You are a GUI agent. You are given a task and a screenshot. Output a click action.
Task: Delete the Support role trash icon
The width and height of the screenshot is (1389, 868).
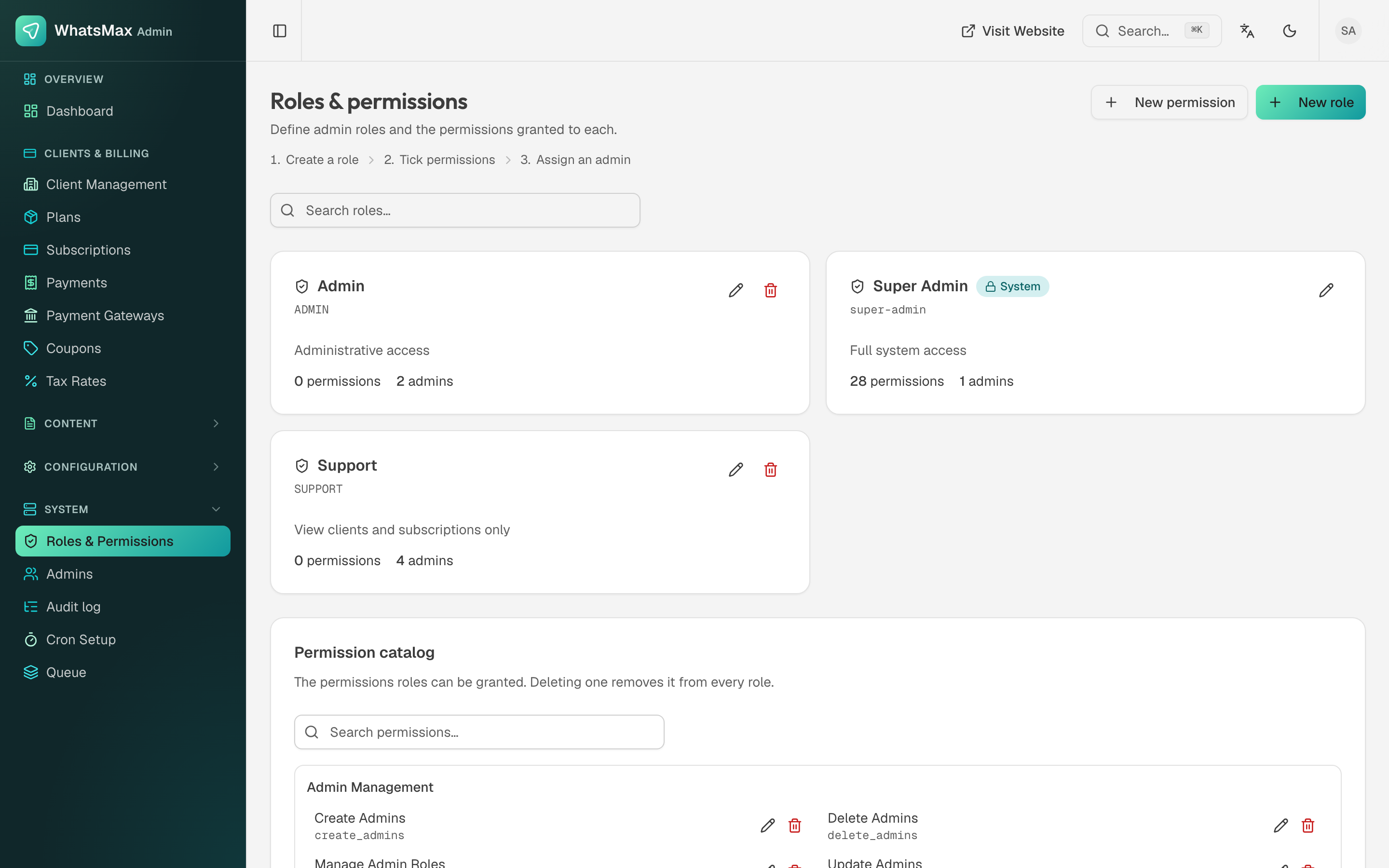[771, 470]
